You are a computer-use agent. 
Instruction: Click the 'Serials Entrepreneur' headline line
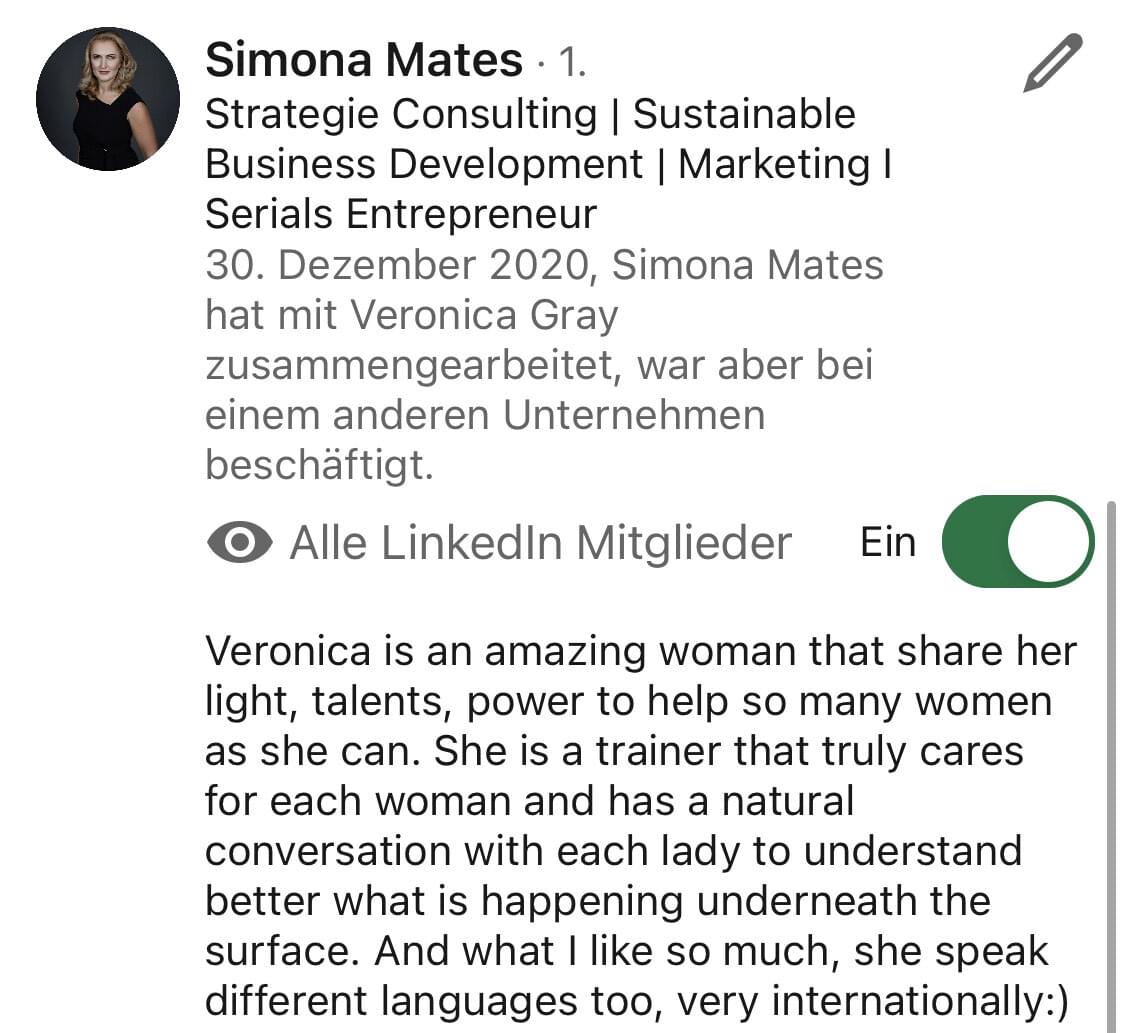point(401,214)
